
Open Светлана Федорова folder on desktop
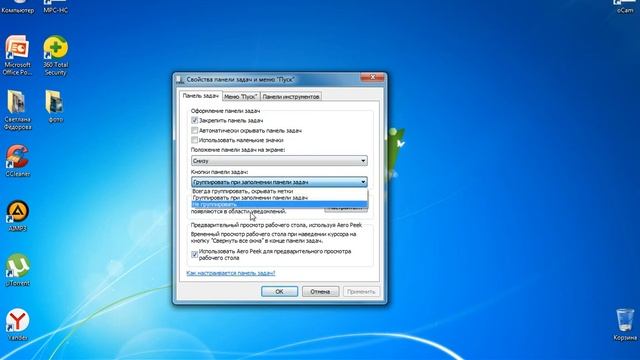click(x=17, y=110)
